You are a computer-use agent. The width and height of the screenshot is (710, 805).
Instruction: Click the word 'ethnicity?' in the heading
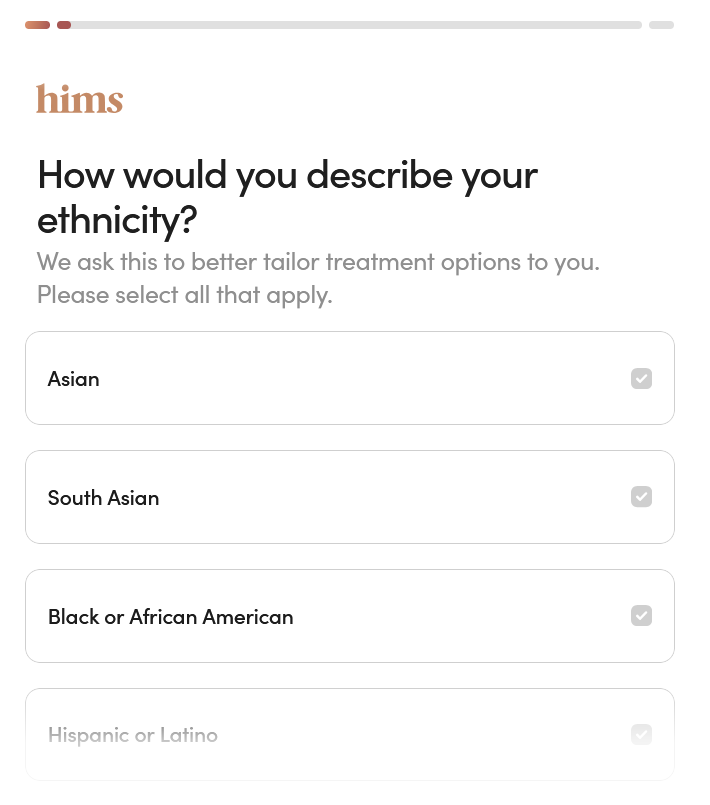pos(117,219)
